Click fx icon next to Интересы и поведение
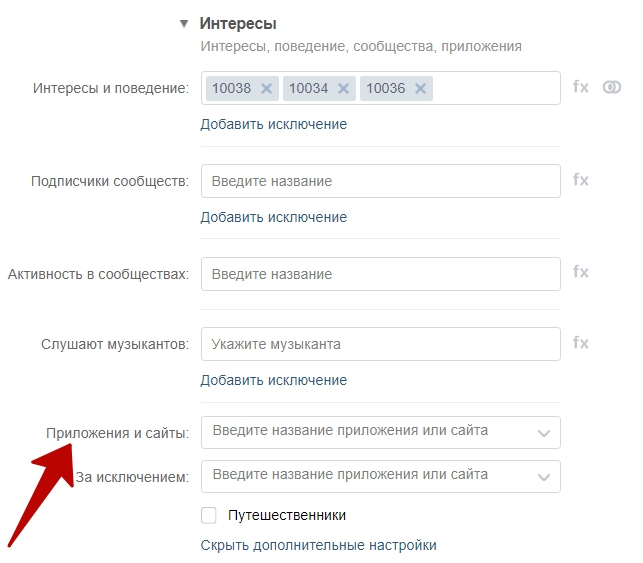The height and width of the screenshot is (563, 643). point(581,87)
